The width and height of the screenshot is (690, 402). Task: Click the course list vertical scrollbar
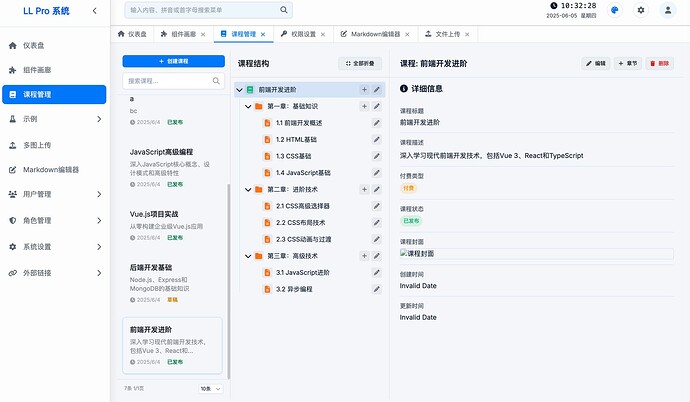click(229, 281)
